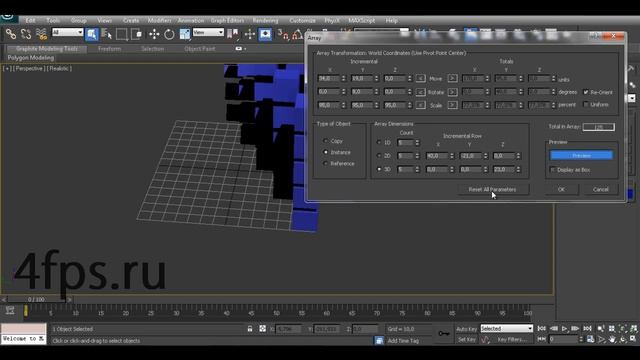Open Select by Name list icon

pyautogui.click(x=107, y=34)
